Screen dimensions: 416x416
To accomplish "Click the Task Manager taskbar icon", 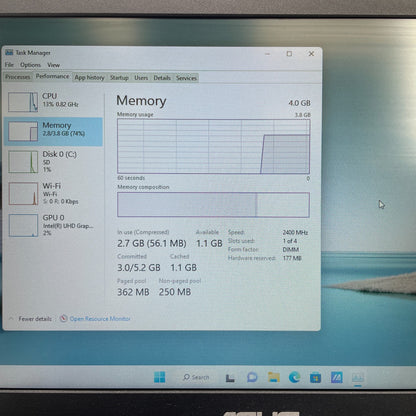I will [358, 378].
